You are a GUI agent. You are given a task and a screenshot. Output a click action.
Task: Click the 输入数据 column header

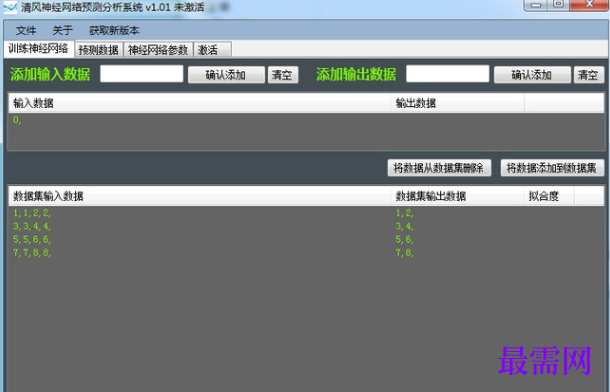(x=200, y=103)
